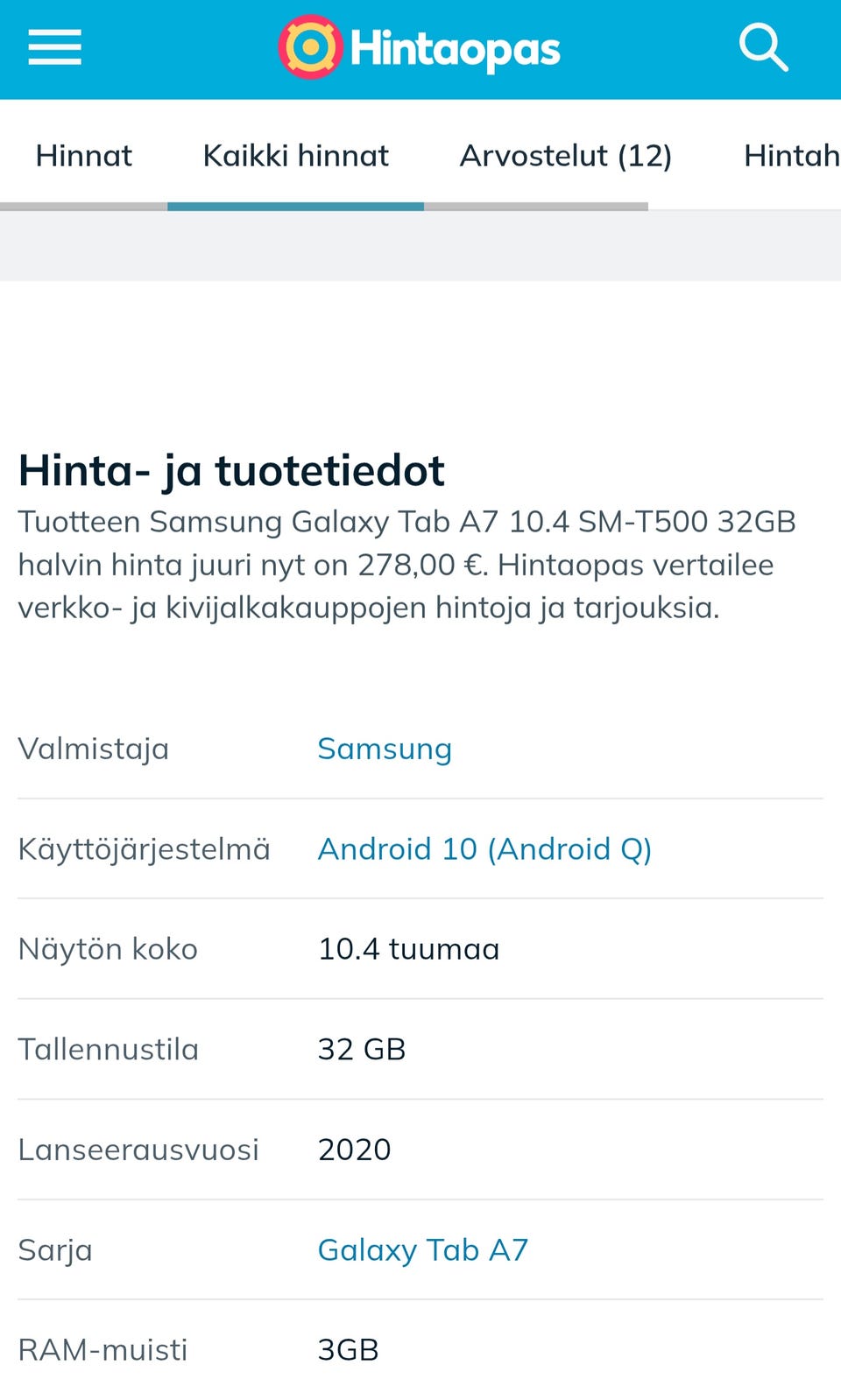The width and height of the screenshot is (841, 1400).
Task: Tap the product price description paragraph
Action: pyautogui.click(x=406, y=565)
